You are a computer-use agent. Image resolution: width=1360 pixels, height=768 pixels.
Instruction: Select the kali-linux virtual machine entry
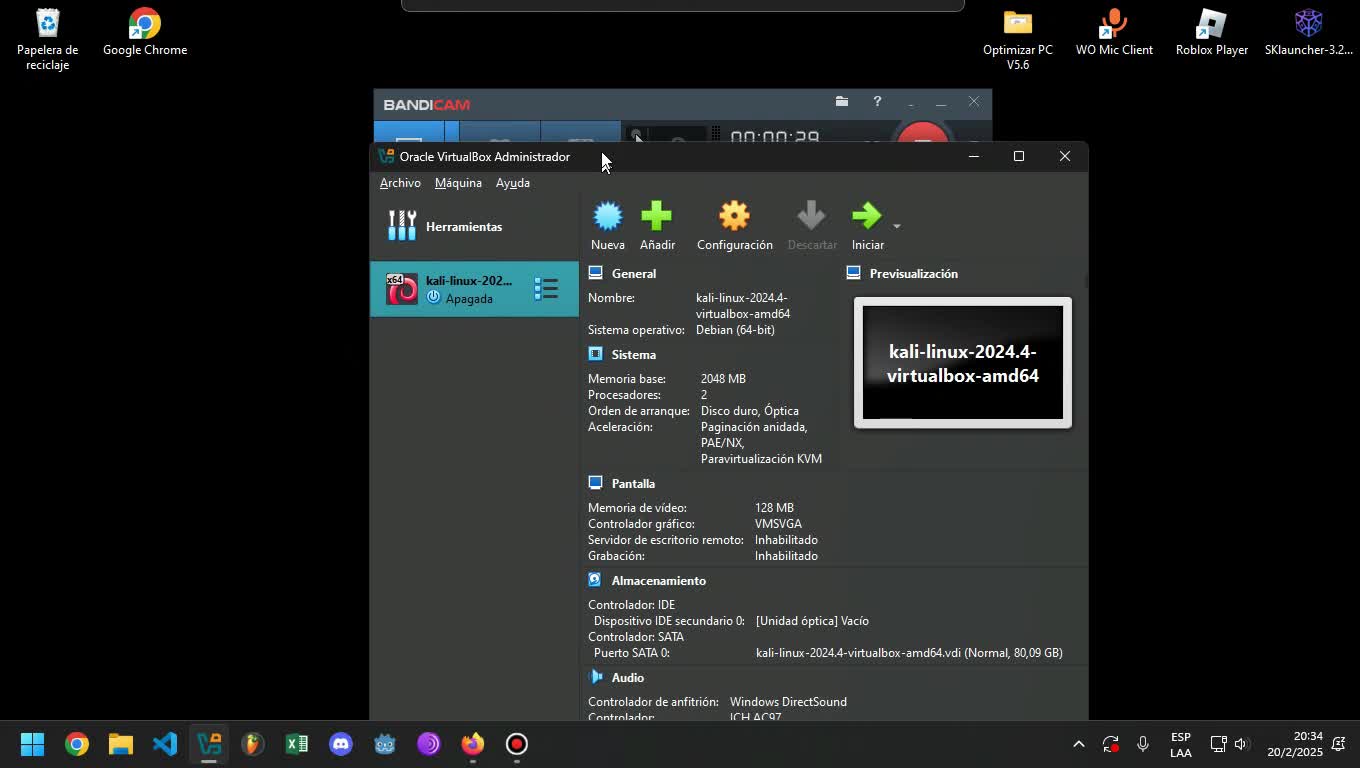[x=474, y=289]
